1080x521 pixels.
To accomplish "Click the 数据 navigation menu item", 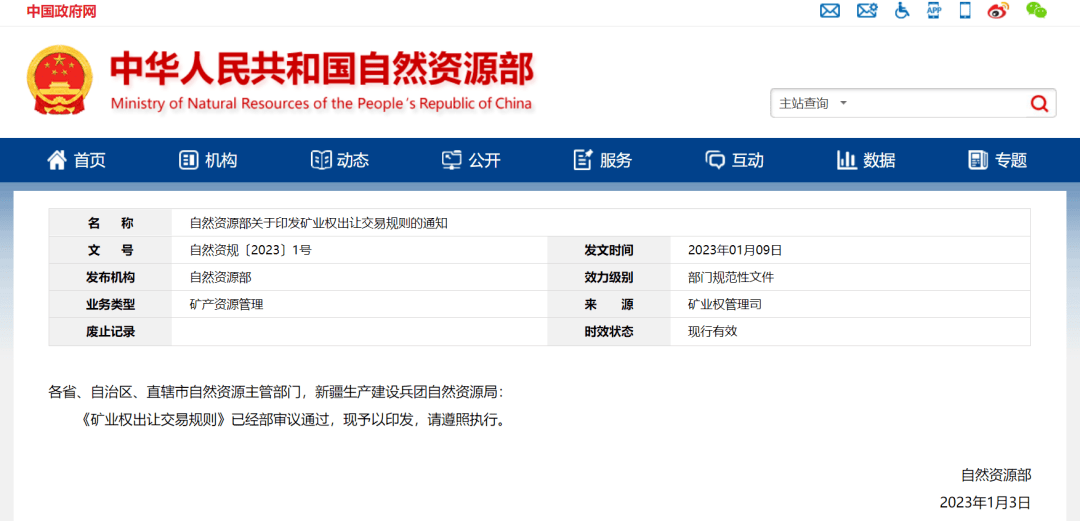I will [866, 160].
